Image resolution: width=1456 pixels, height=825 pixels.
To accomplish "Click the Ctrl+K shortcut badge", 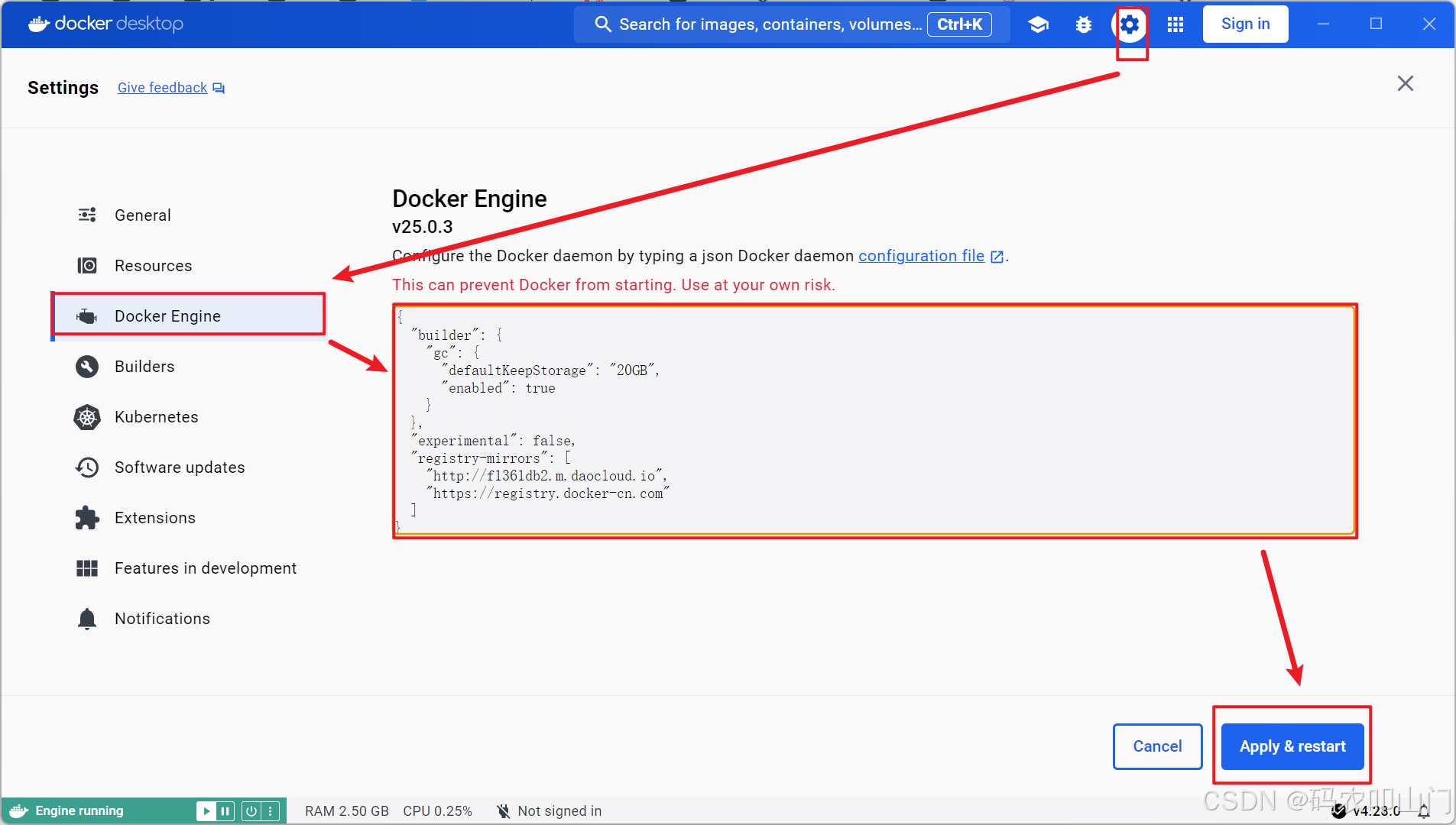I will click(x=959, y=24).
